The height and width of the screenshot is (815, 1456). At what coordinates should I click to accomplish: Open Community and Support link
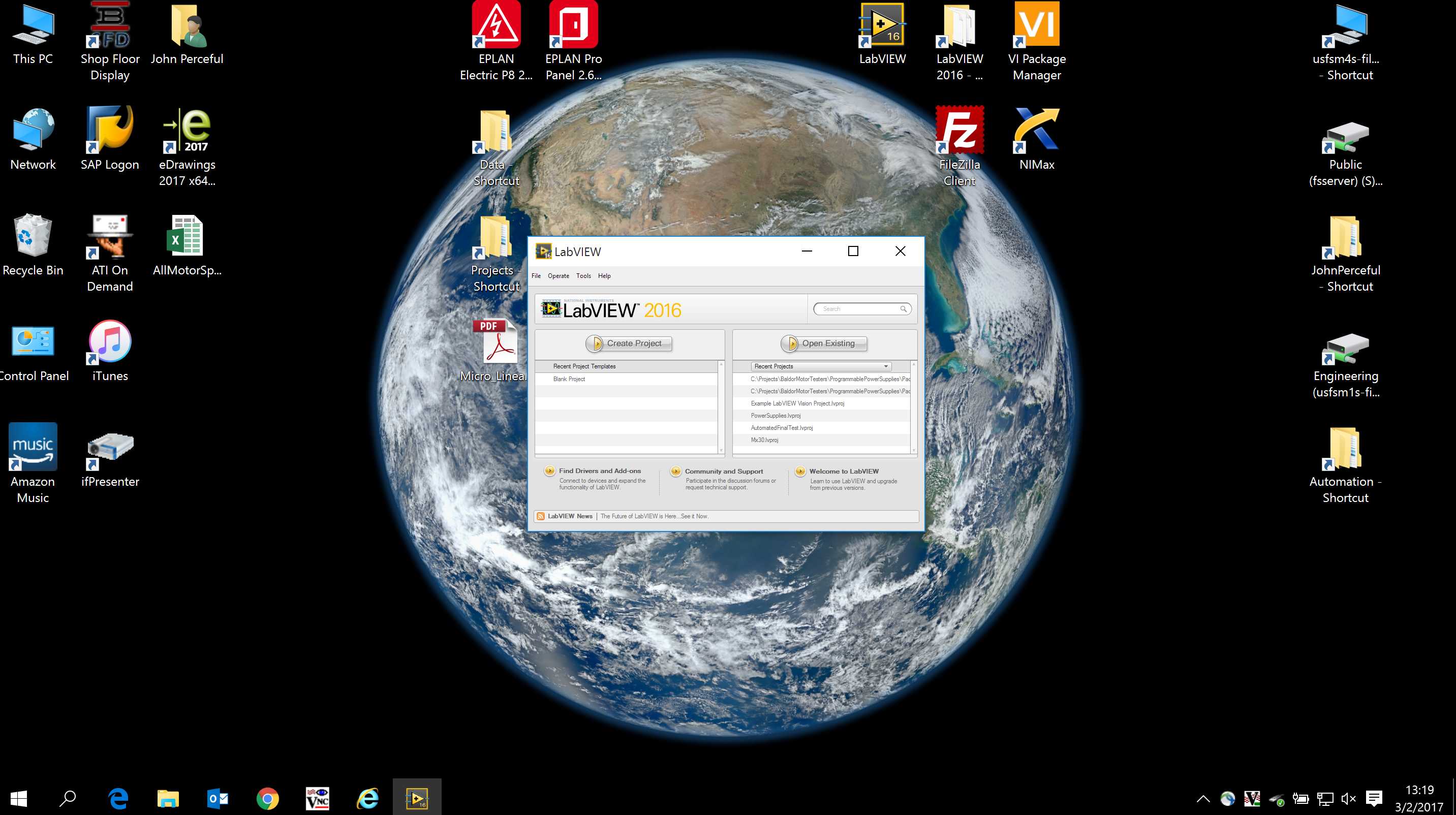pos(724,472)
